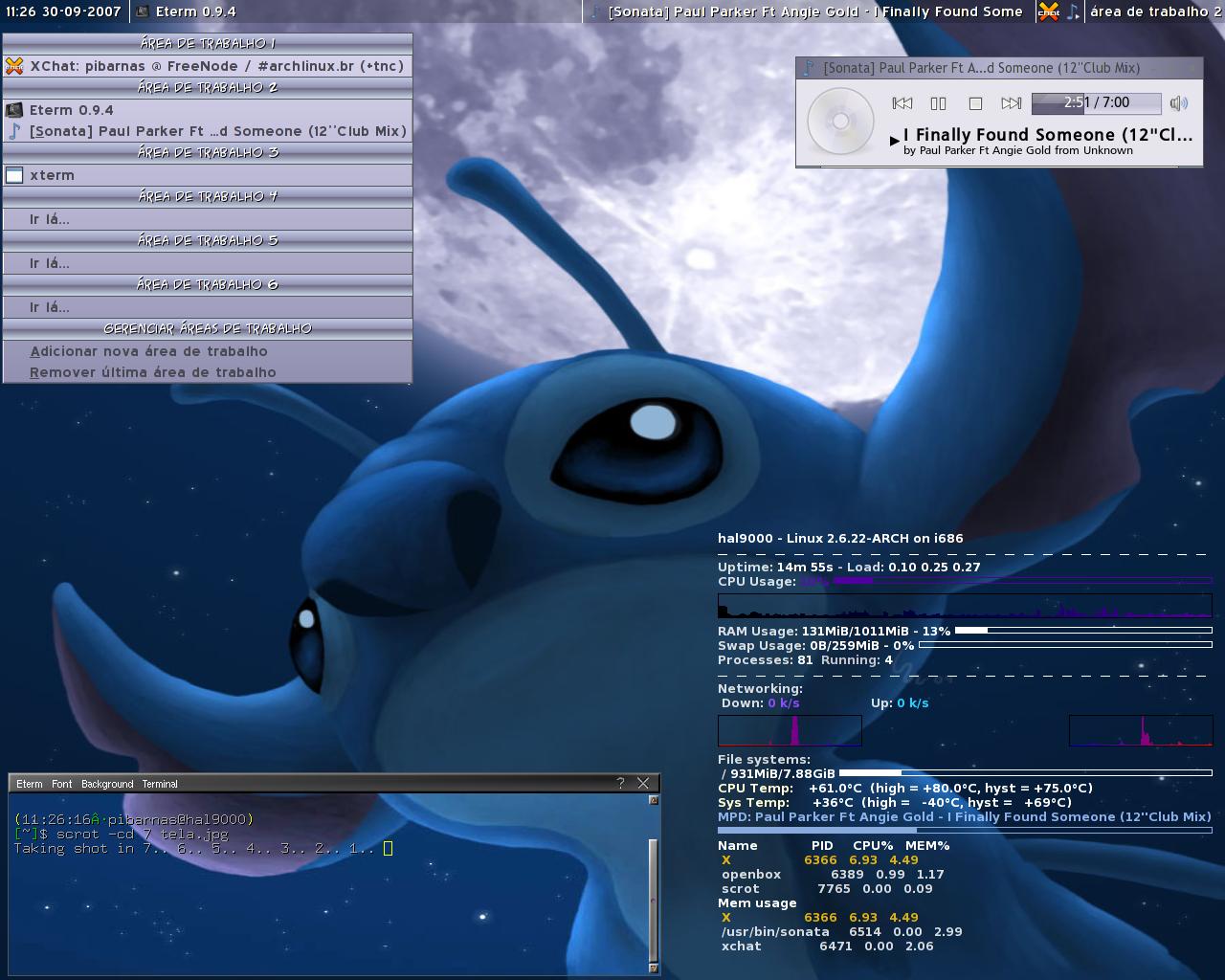Click the 'openbox' process row
1225x980 pixels.
[833, 874]
